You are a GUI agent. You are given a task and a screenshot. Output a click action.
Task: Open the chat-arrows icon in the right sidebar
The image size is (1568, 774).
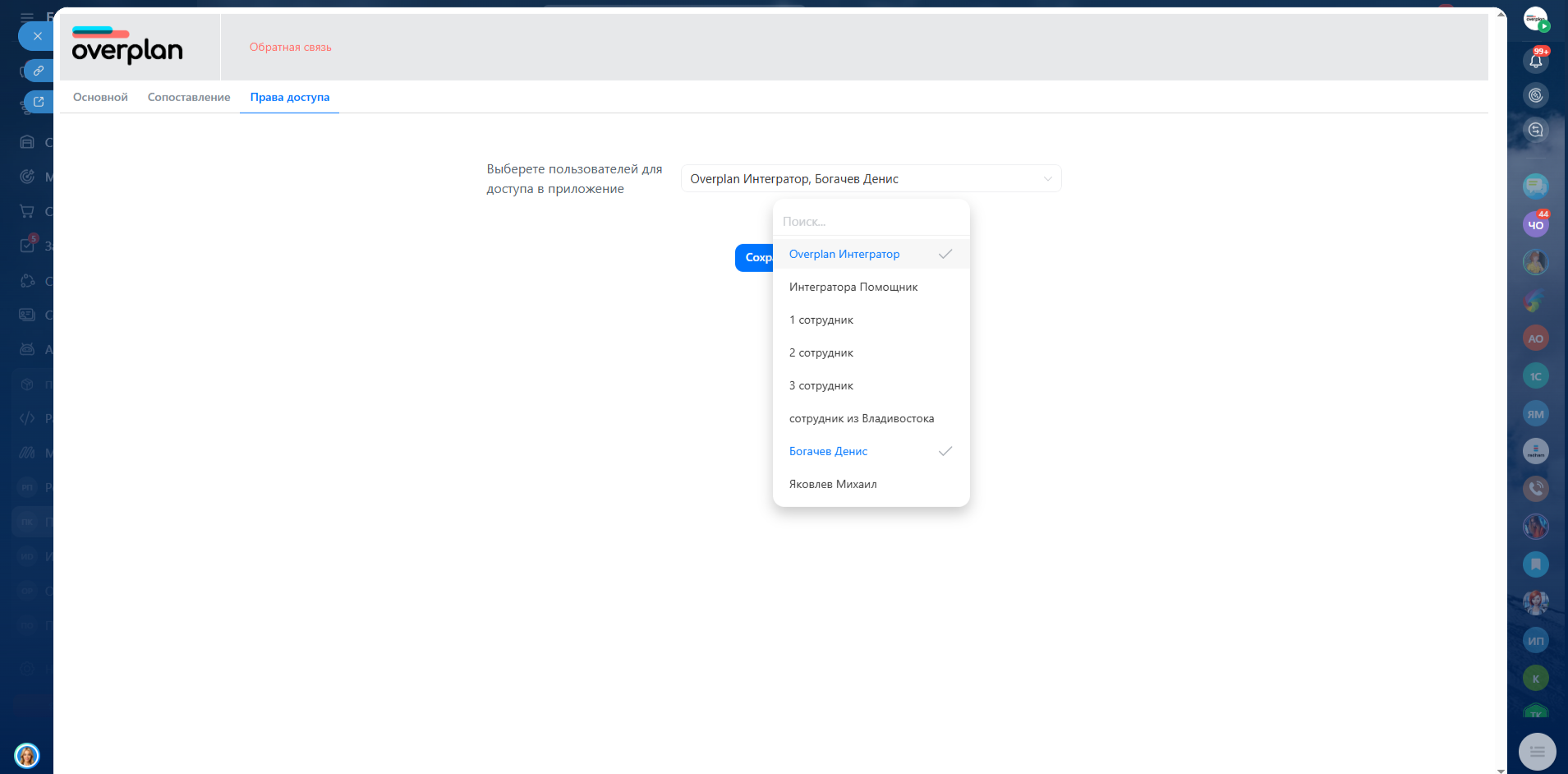pyautogui.click(x=1536, y=130)
